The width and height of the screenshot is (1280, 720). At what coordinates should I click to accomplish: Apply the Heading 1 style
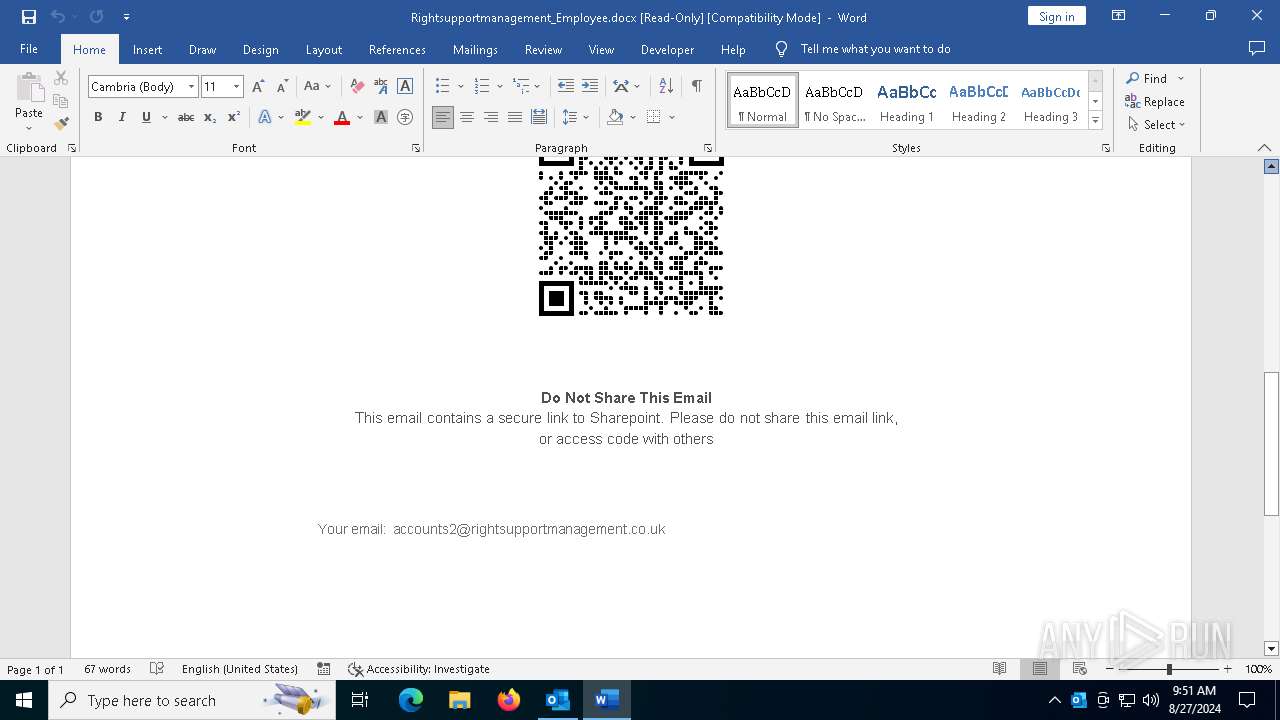pyautogui.click(x=907, y=101)
